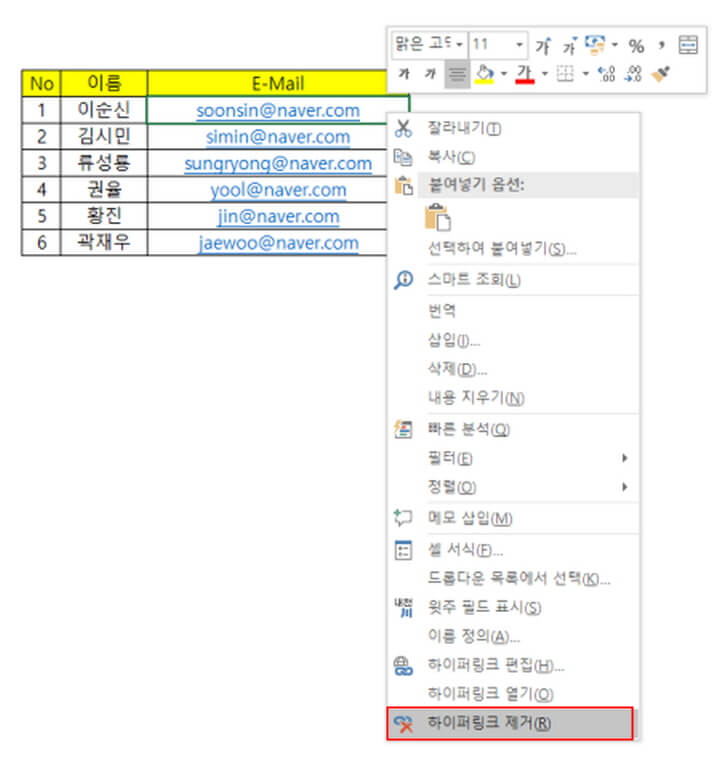Click the Quick Analysis icon

tap(403, 429)
